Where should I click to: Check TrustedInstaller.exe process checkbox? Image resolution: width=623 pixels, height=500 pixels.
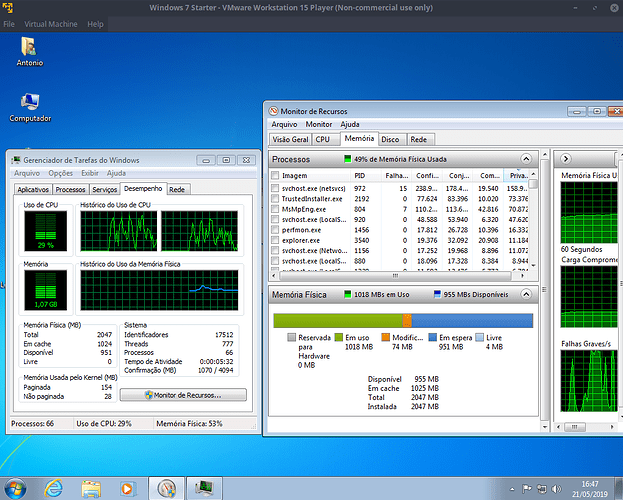pyautogui.click(x=275, y=198)
